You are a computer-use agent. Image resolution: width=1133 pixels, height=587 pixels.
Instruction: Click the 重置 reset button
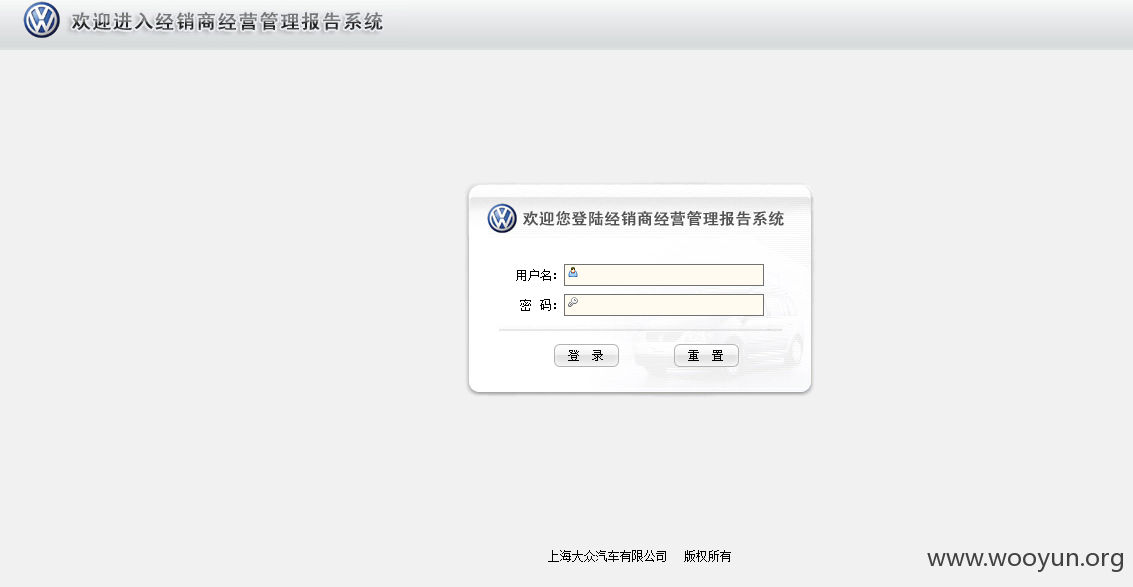point(706,356)
